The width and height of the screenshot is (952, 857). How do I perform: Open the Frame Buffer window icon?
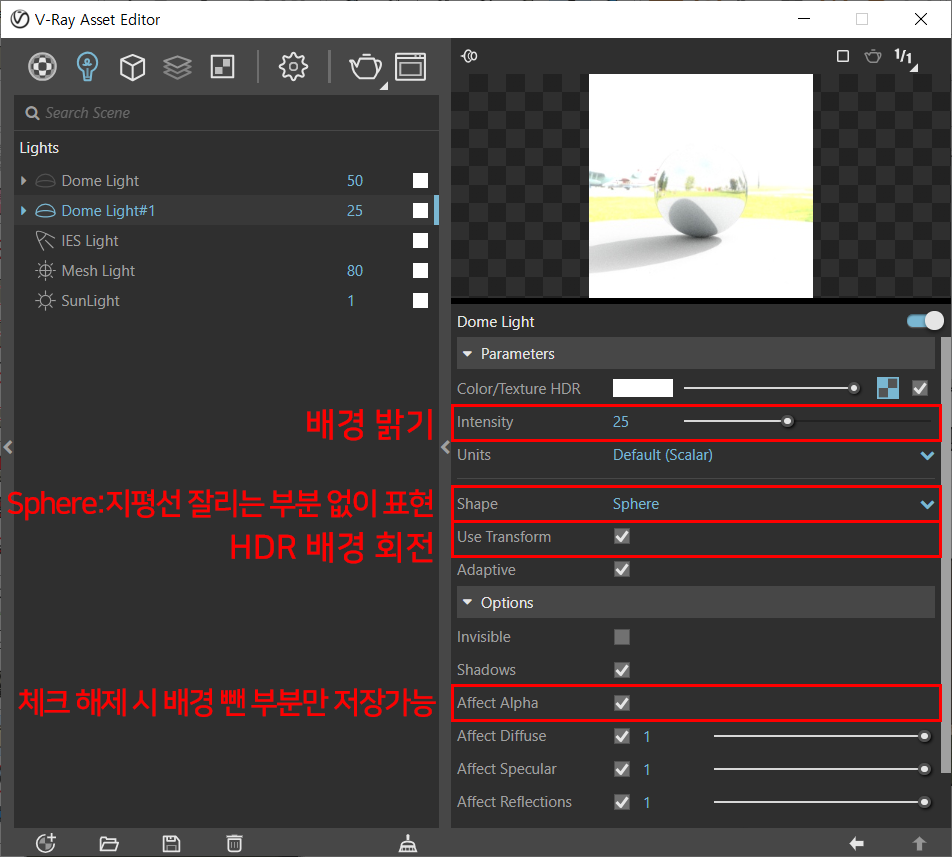coord(410,67)
